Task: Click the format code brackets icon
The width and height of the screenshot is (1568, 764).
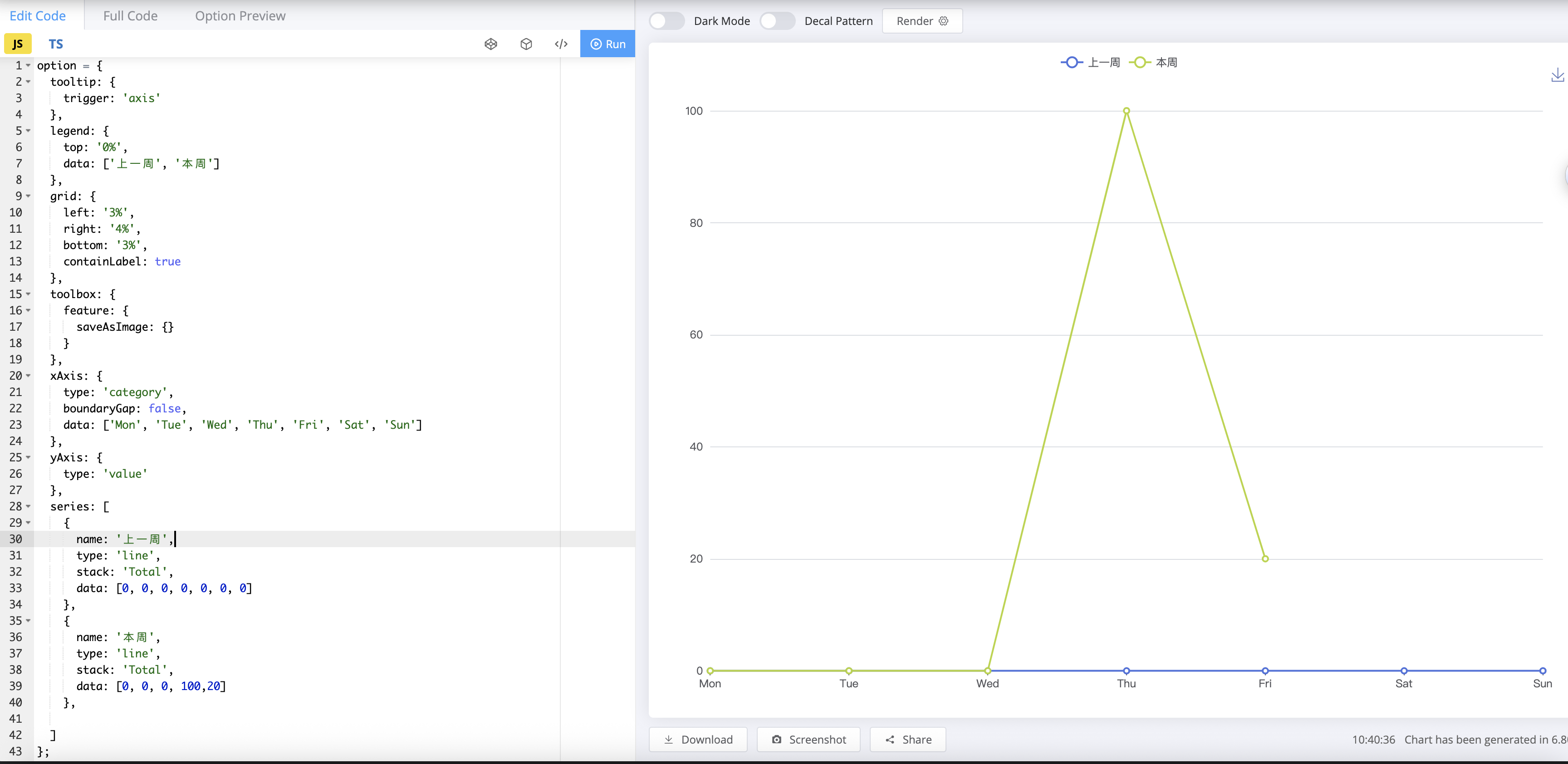Action: tap(561, 44)
